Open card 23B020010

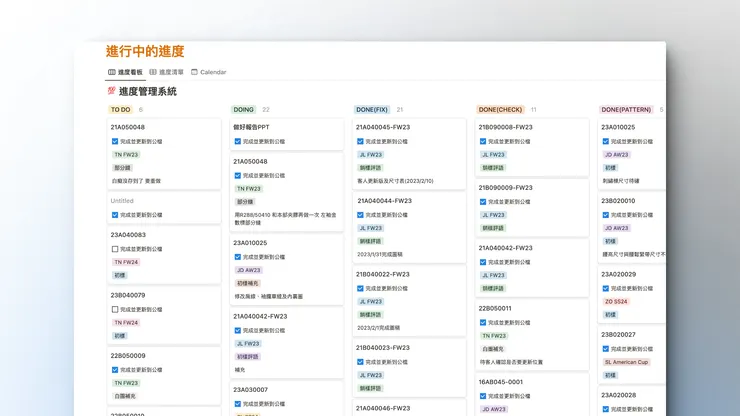[x=632, y=228]
